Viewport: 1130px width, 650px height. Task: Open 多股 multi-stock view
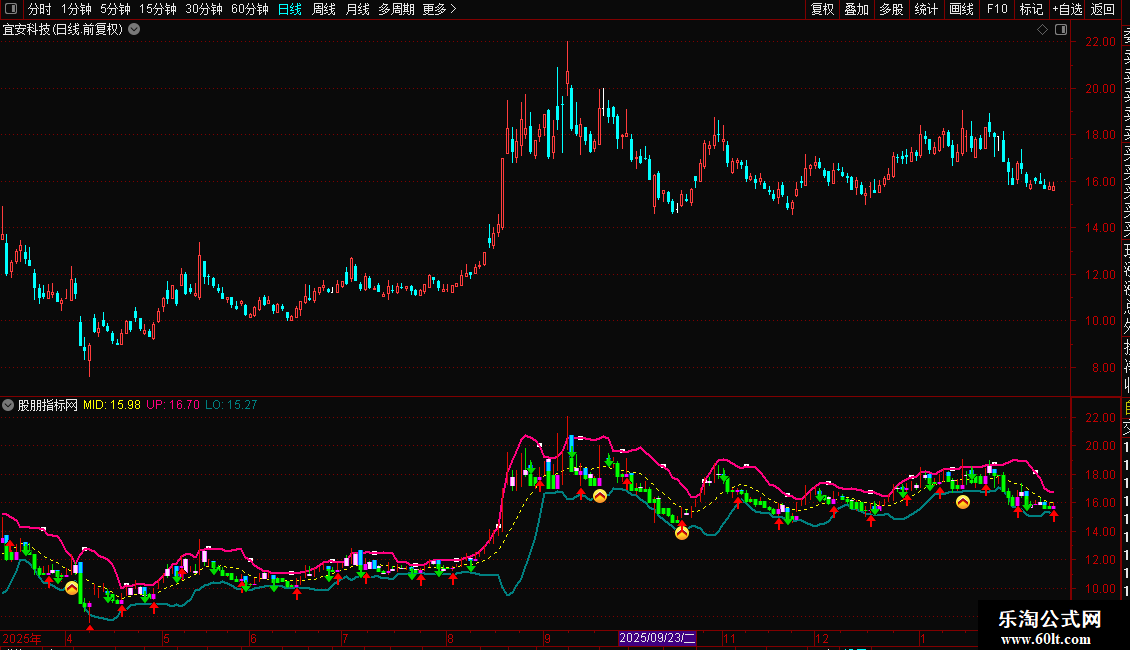891,9
